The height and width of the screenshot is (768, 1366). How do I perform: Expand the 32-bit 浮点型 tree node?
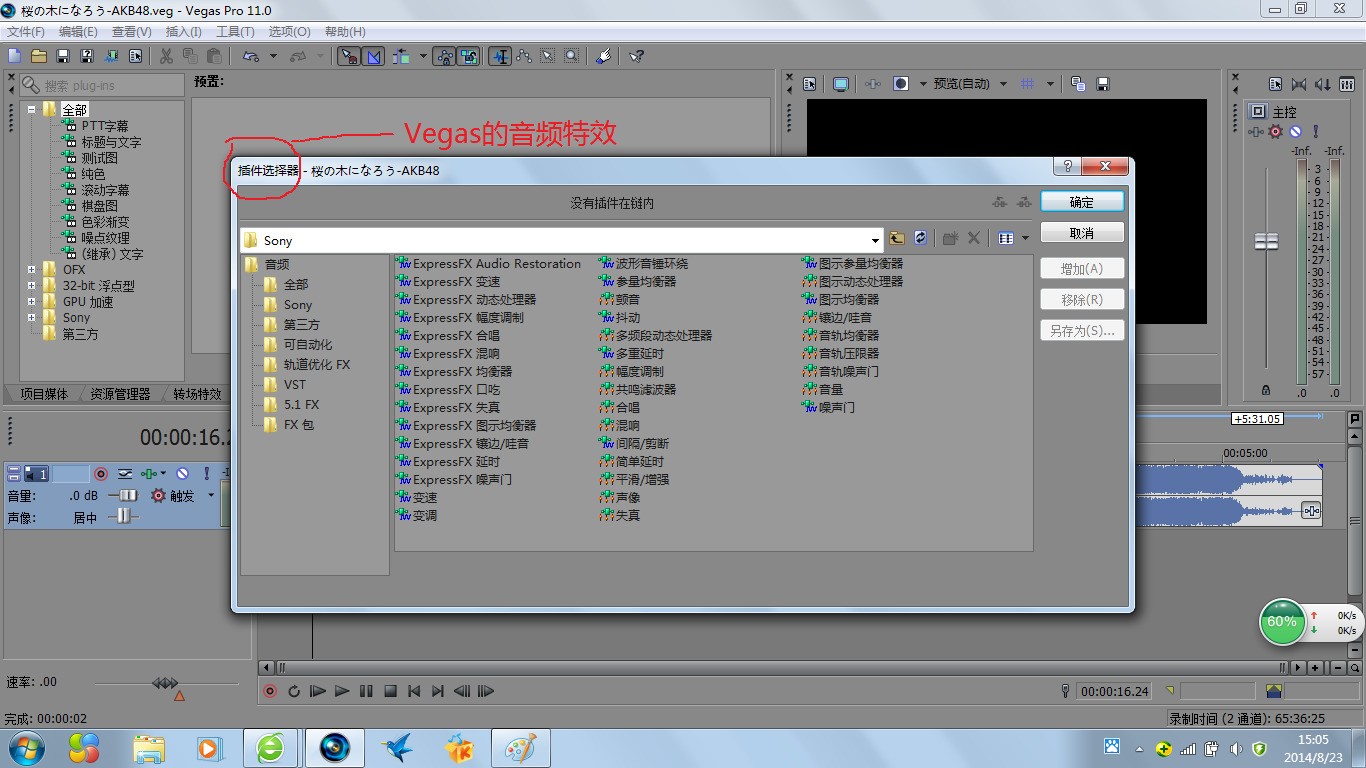click(32, 285)
